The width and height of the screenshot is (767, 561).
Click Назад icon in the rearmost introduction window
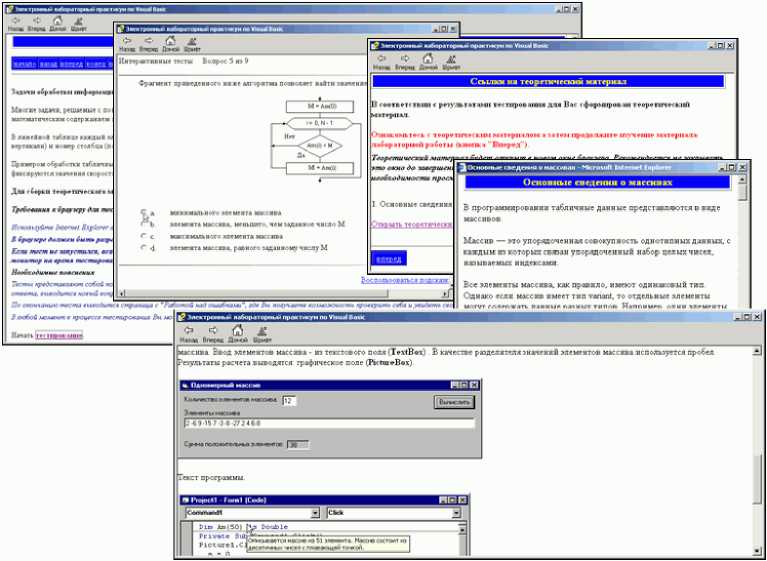(x=16, y=20)
